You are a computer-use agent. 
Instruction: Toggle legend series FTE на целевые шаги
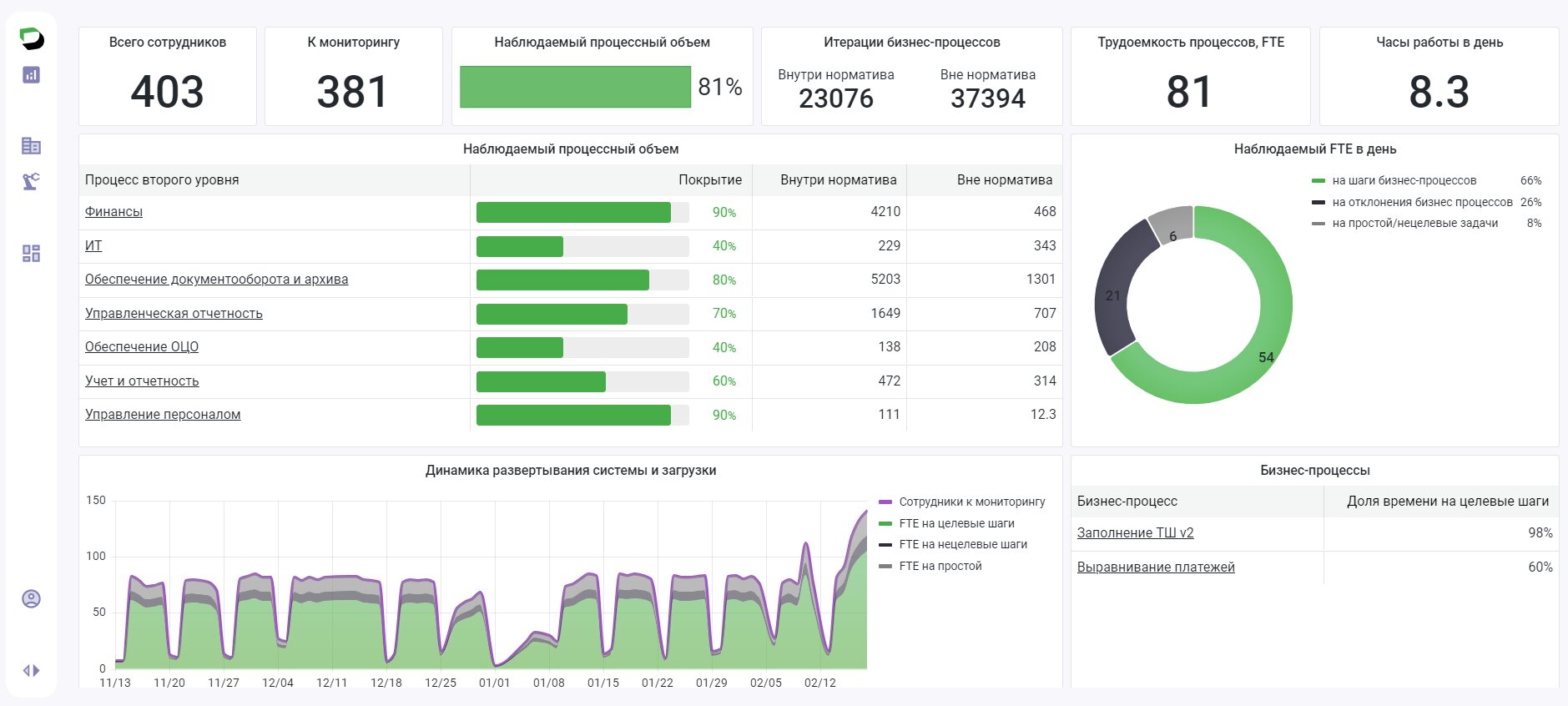point(957,523)
